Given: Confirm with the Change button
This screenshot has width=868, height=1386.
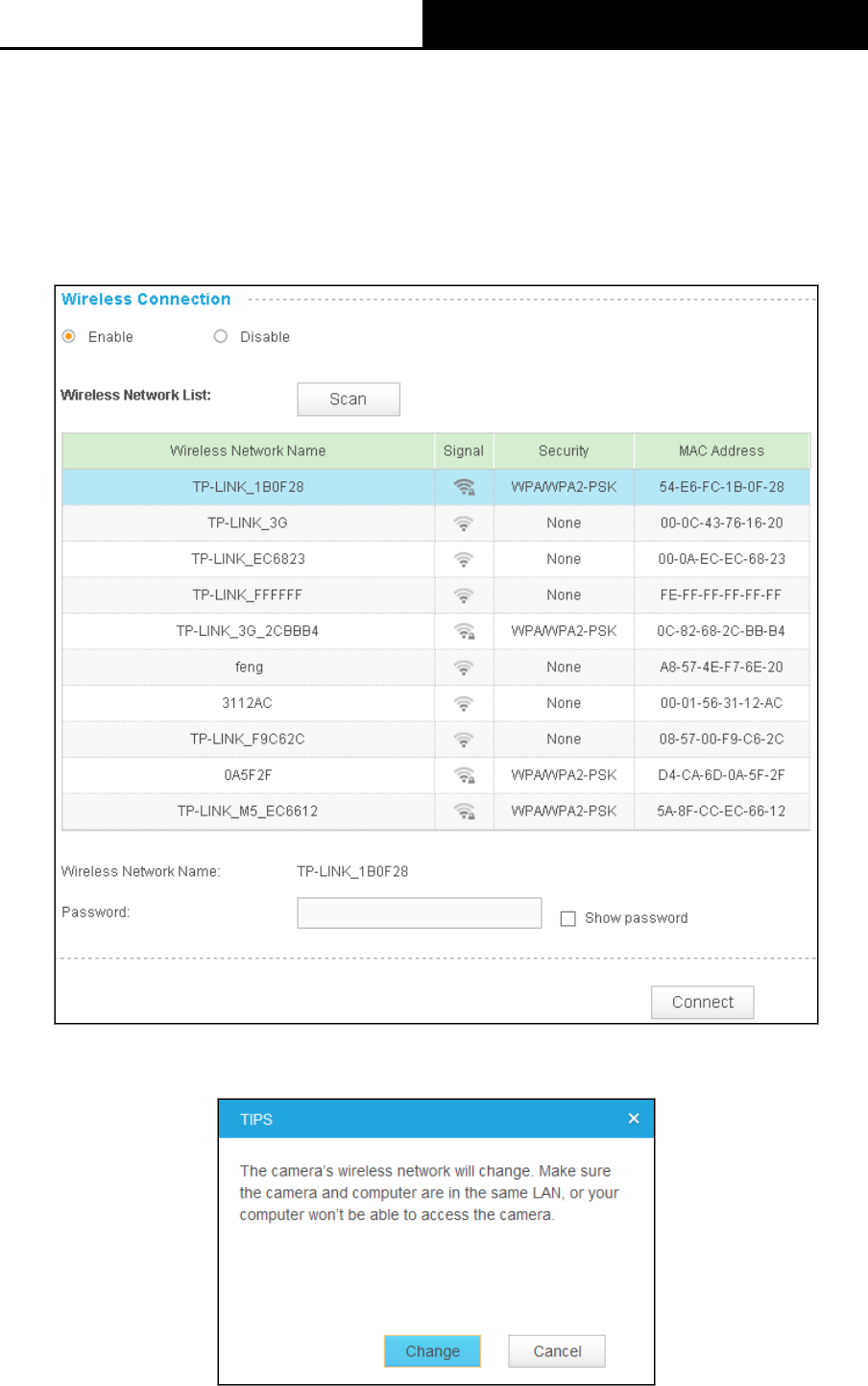Looking at the screenshot, I should click(x=432, y=1350).
